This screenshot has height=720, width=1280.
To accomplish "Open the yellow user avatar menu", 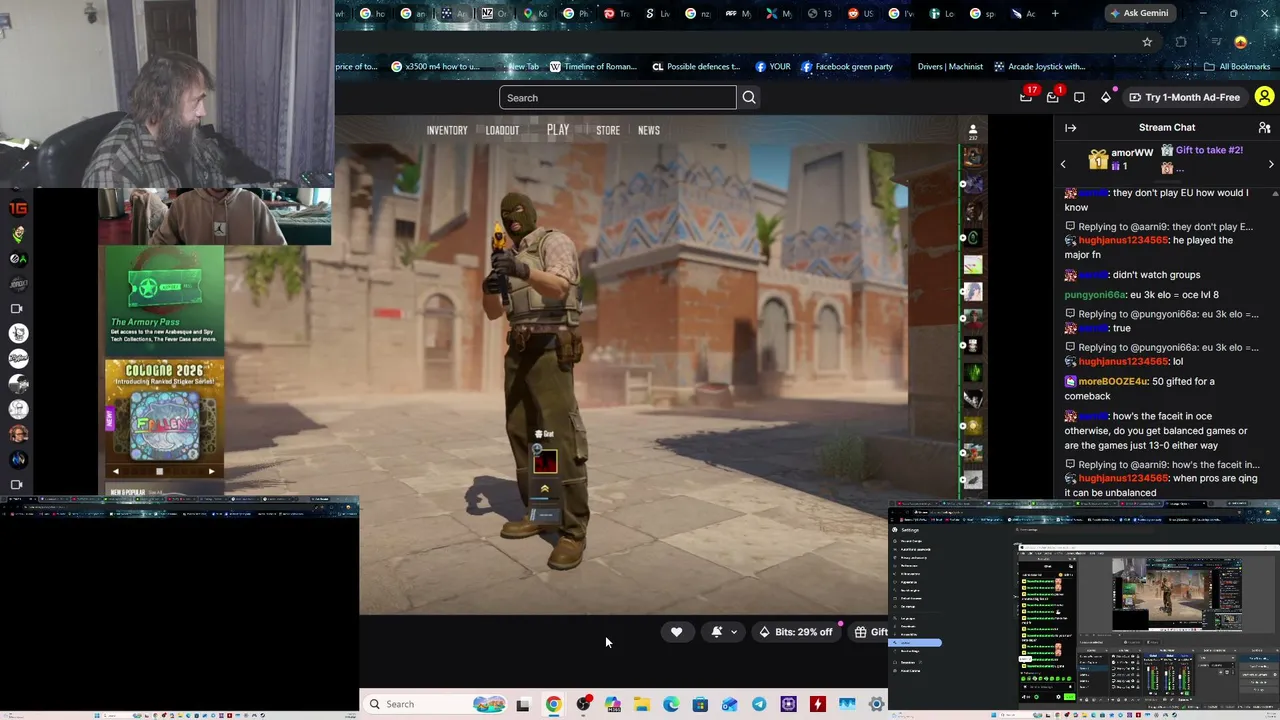I will click(x=1264, y=97).
